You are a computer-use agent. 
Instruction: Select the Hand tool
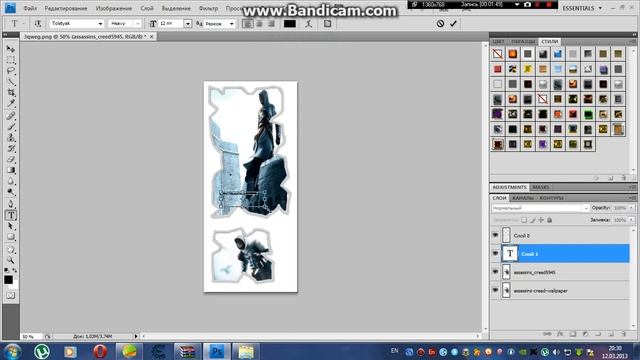[11, 249]
